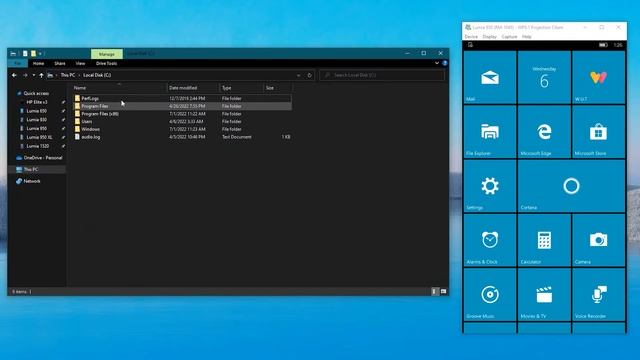The image size is (640, 360).
Task: Select Lumia 1520 in navigation pane
Action: pyautogui.click(x=38, y=146)
